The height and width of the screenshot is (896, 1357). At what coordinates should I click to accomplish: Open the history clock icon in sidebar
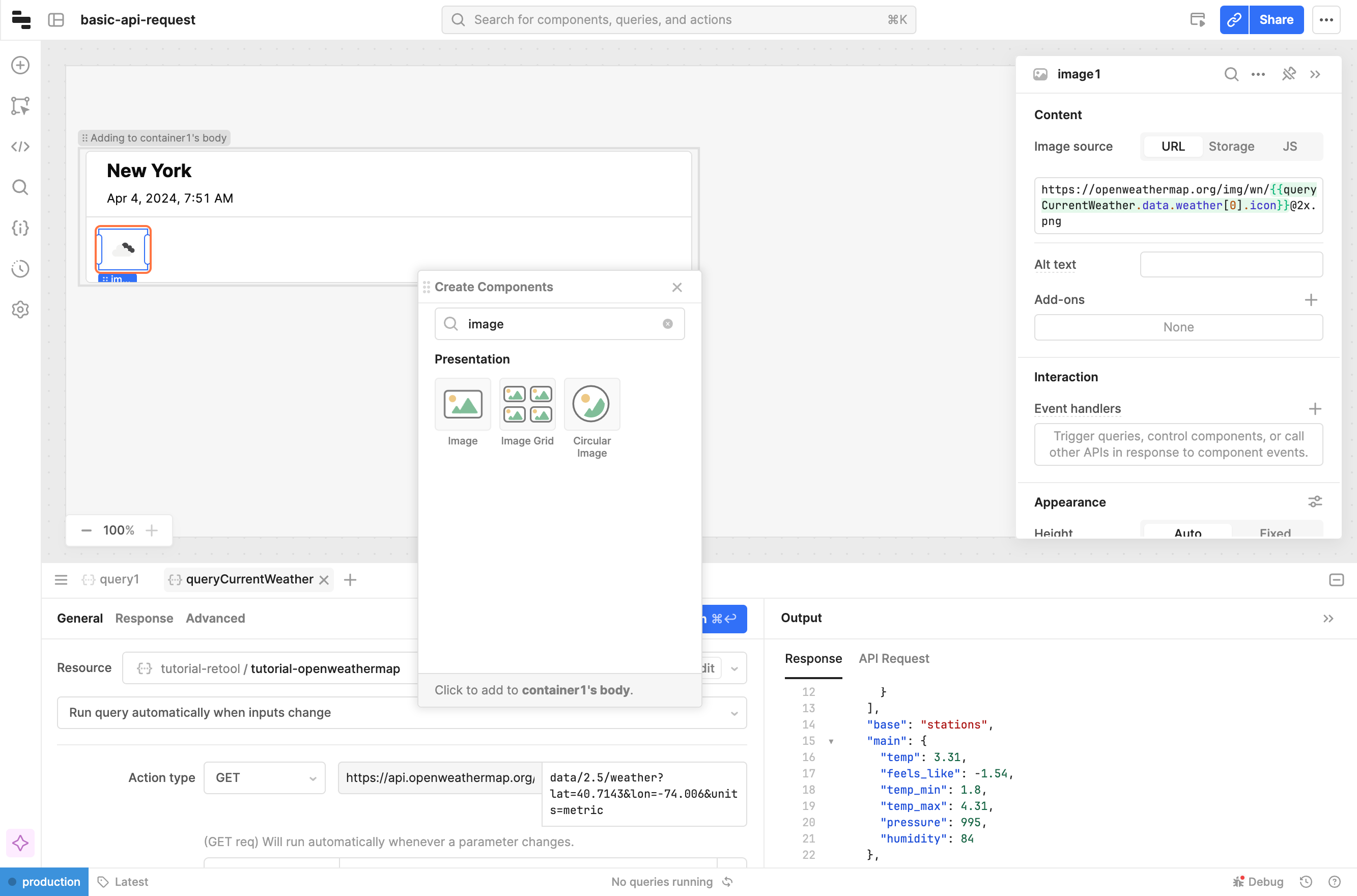[20, 269]
